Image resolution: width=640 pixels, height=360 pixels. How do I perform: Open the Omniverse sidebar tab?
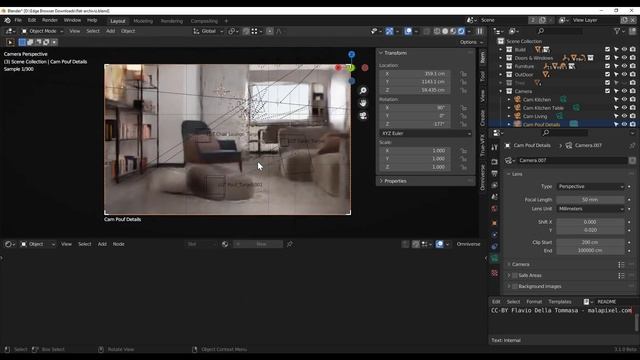(x=482, y=177)
